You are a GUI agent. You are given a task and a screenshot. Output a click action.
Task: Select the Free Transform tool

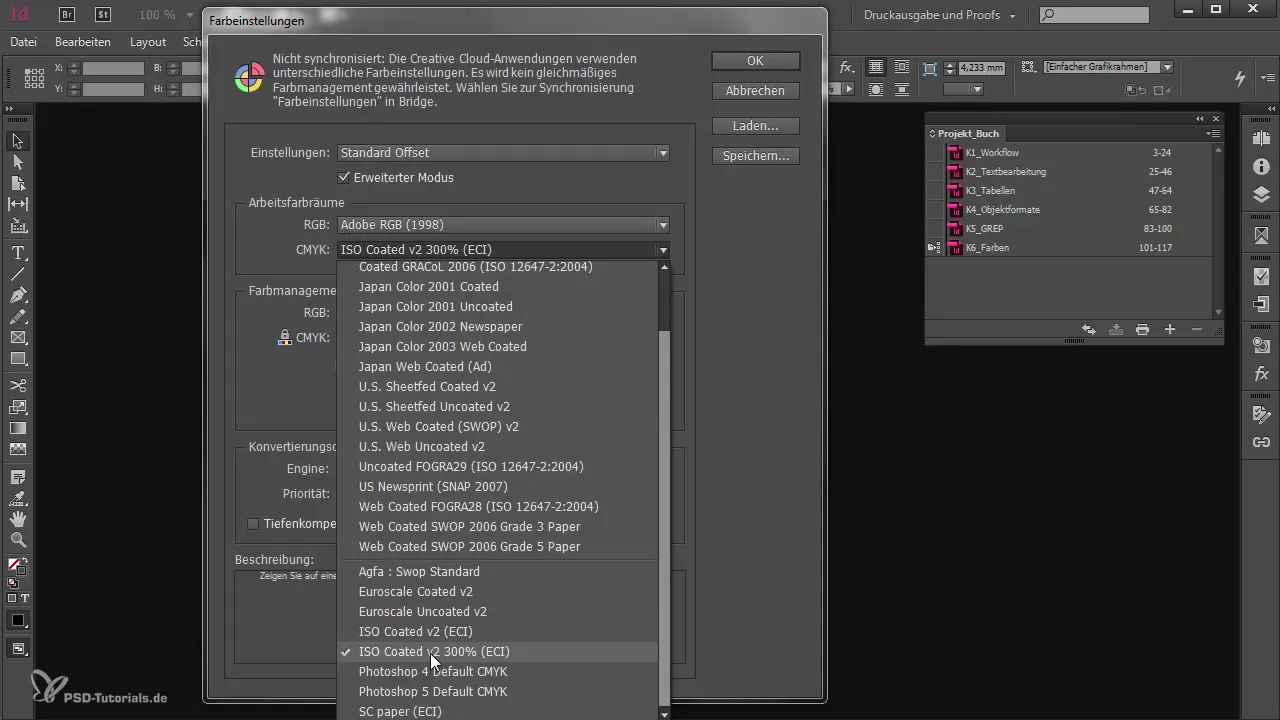click(x=18, y=407)
